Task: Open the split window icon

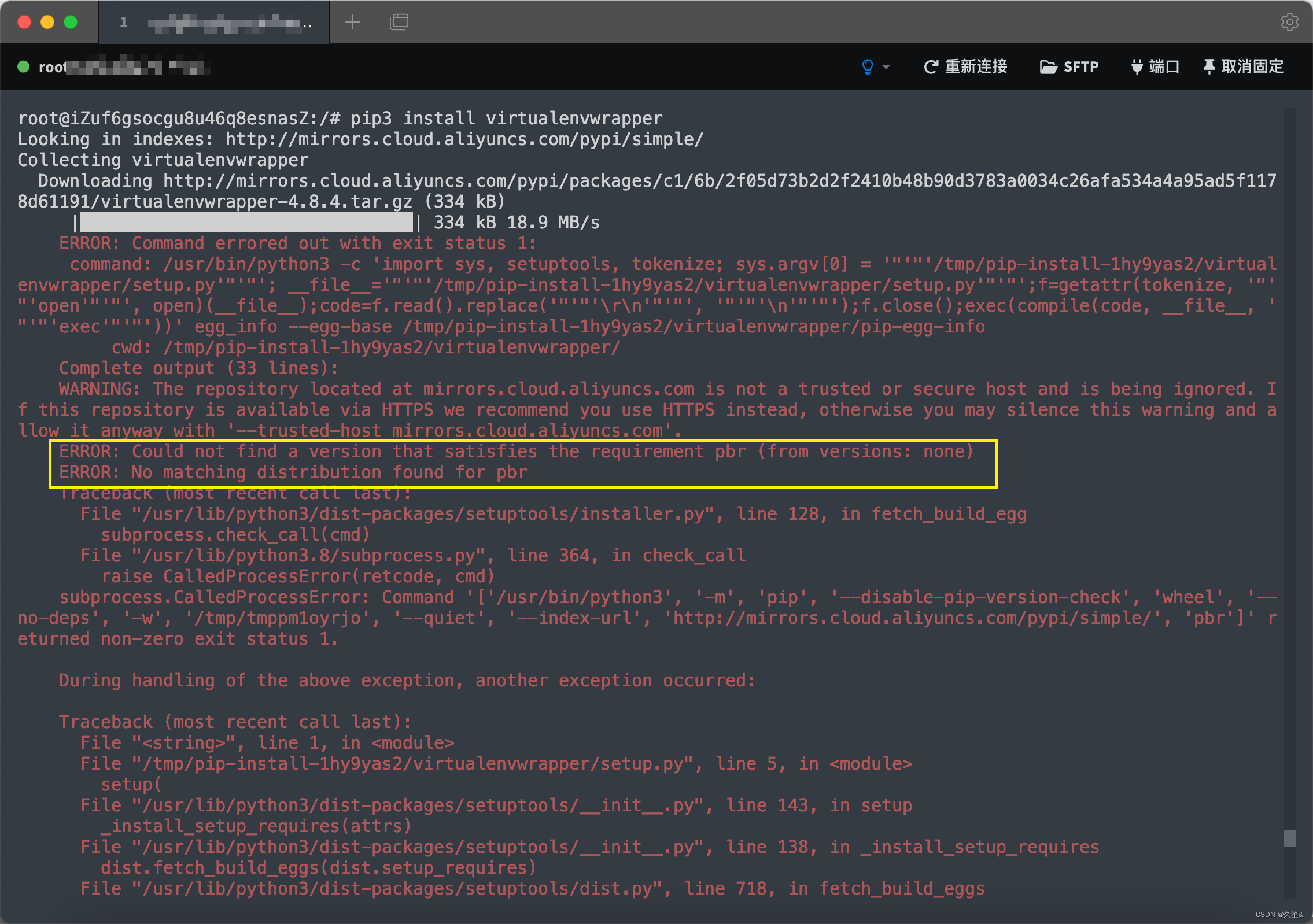Action: coord(399,22)
